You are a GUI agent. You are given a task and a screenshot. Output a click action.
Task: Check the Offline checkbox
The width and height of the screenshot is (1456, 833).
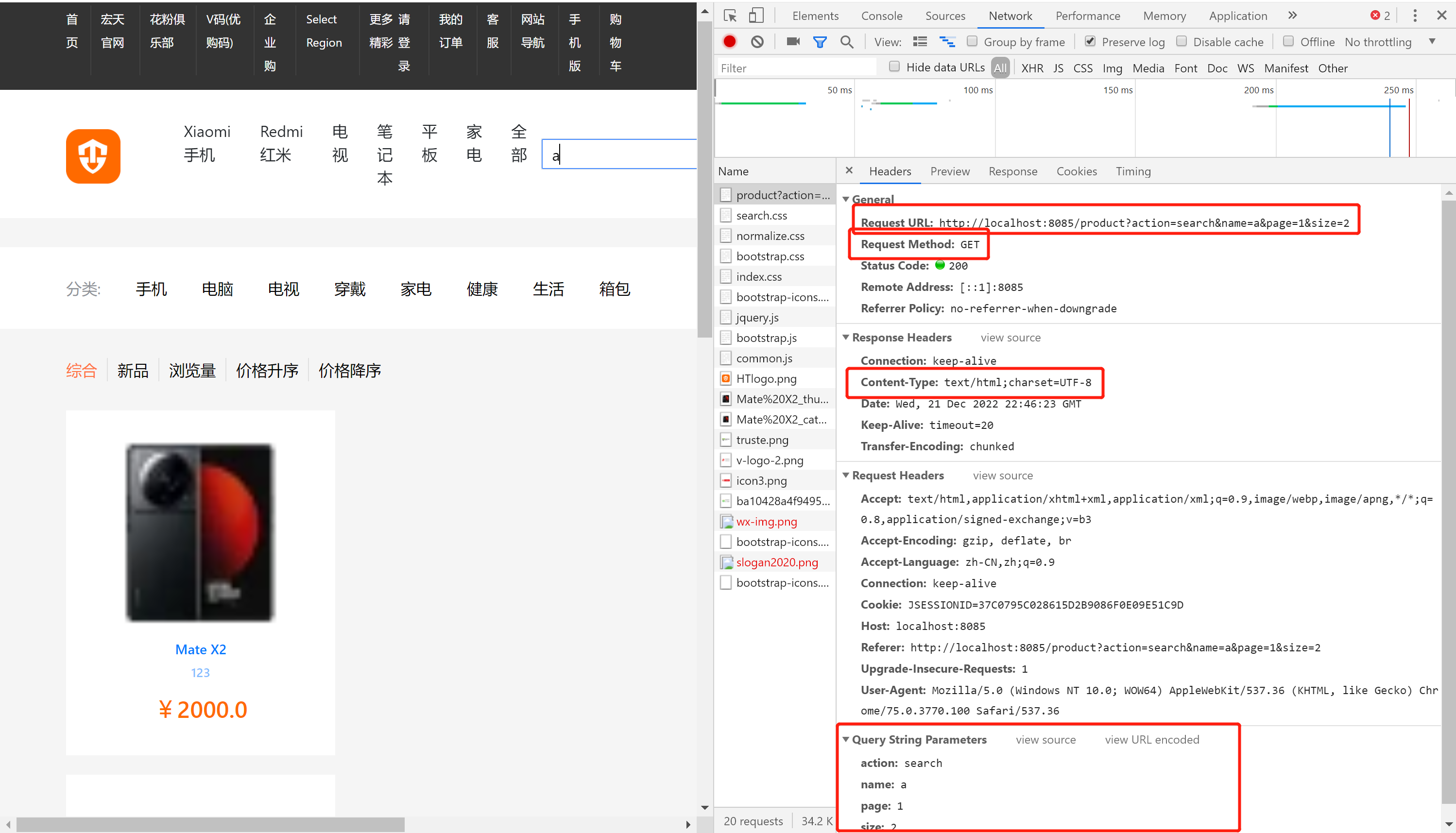tap(1288, 41)
